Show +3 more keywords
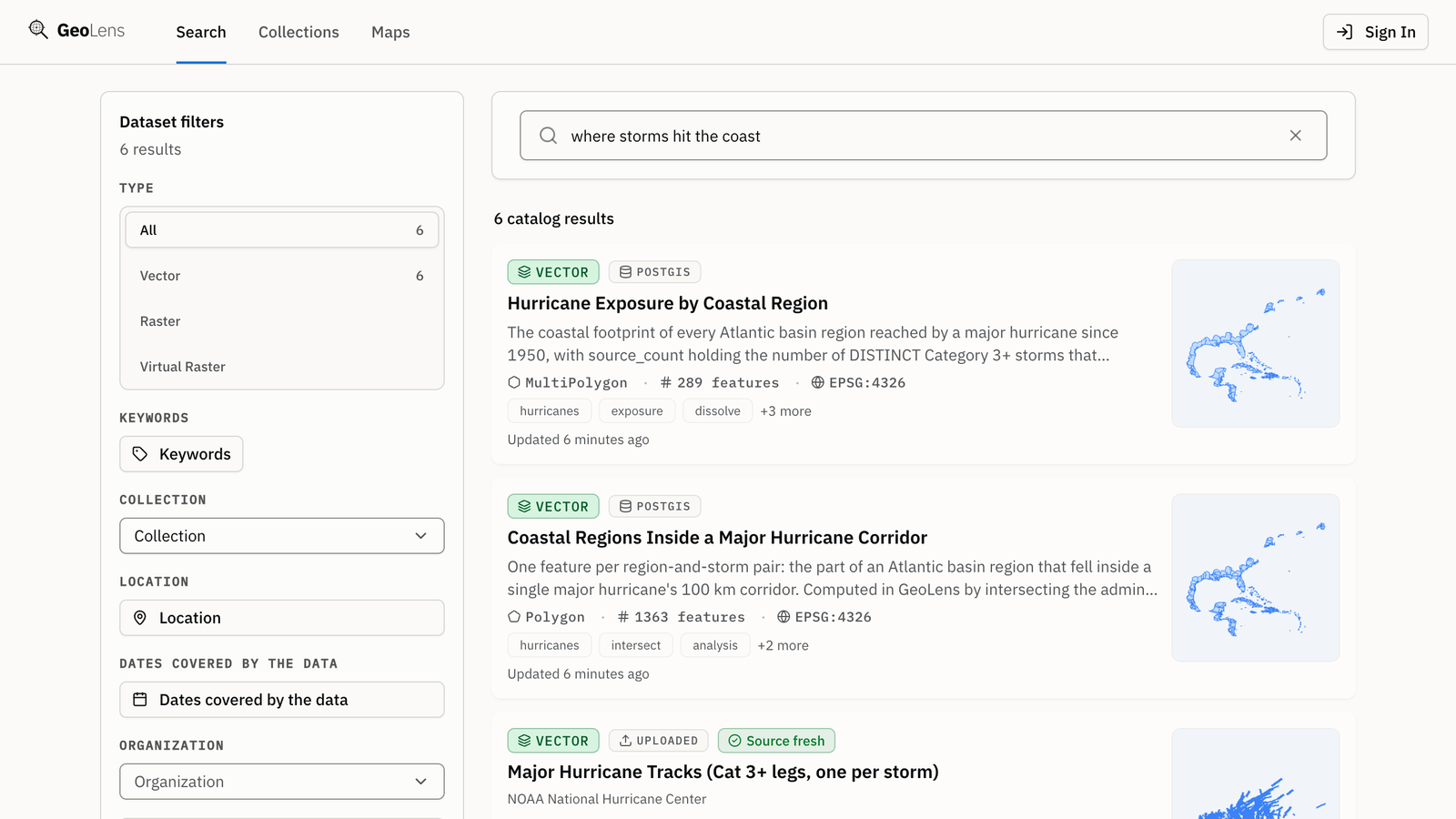 [786, 411]
